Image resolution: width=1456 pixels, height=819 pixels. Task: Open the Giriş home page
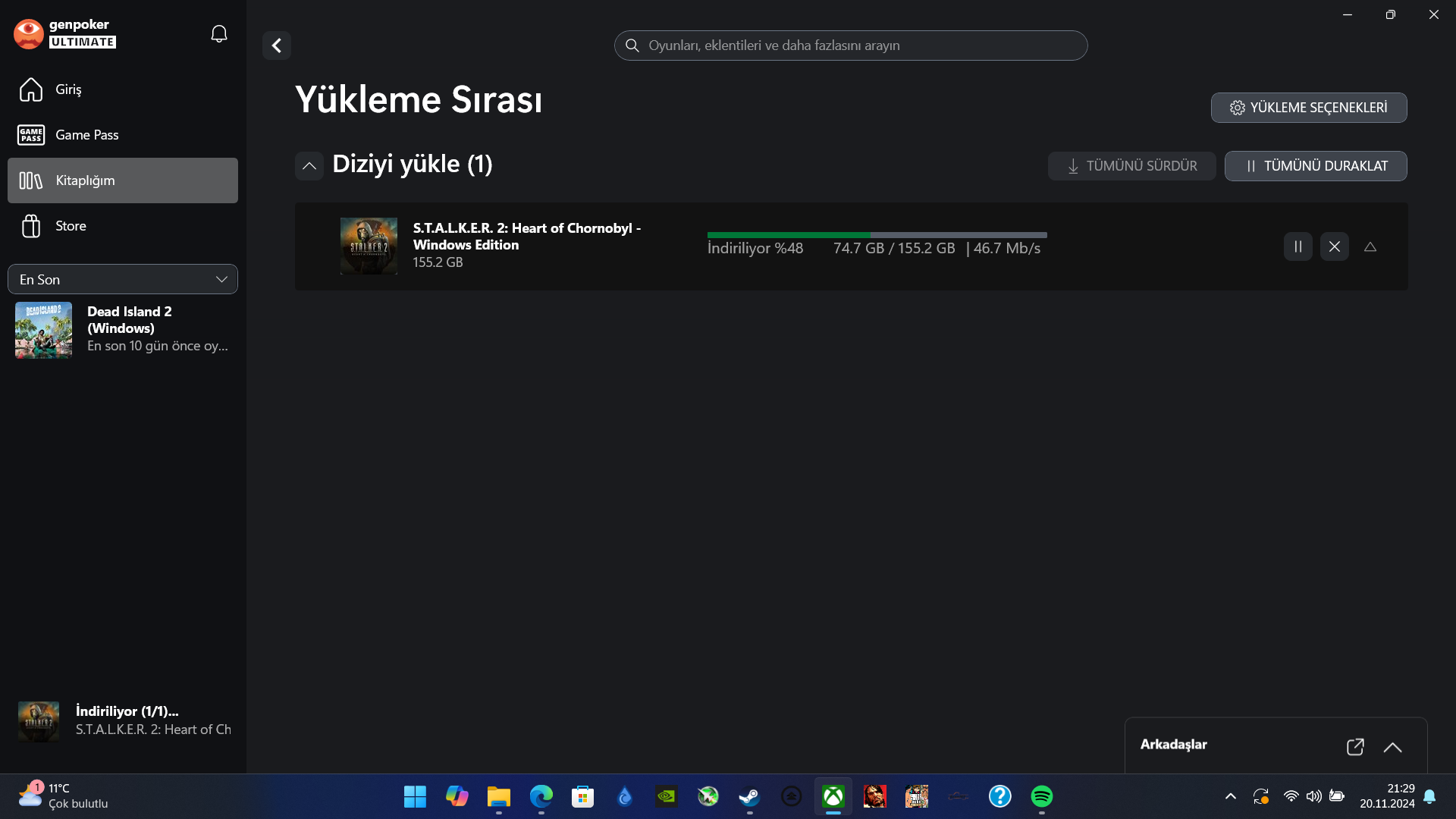click(x=123, y=89)
